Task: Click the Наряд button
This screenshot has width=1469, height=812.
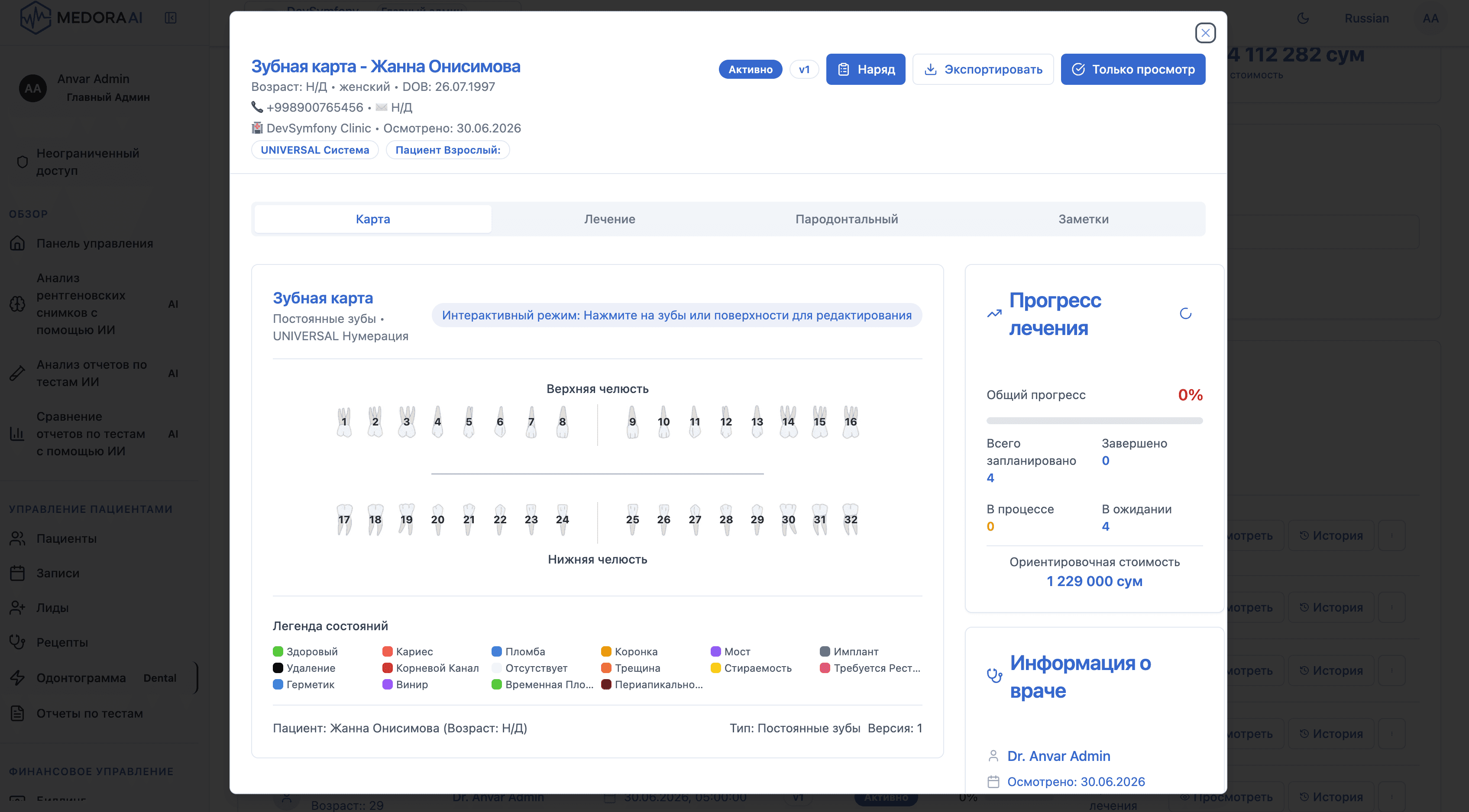Action: click(865, 70)
